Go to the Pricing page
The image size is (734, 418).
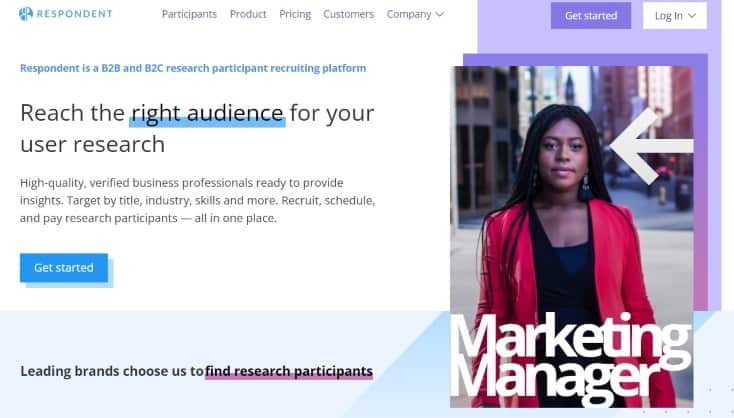click(x=295, y=15)
